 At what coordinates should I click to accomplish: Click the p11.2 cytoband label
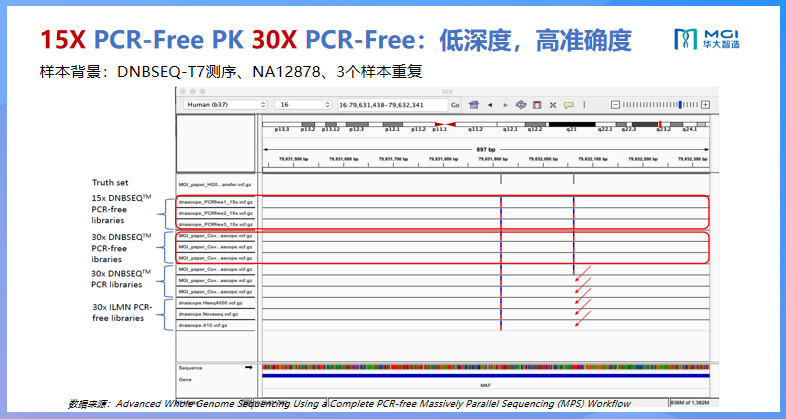pyautogui.click(x=418, y=129)
